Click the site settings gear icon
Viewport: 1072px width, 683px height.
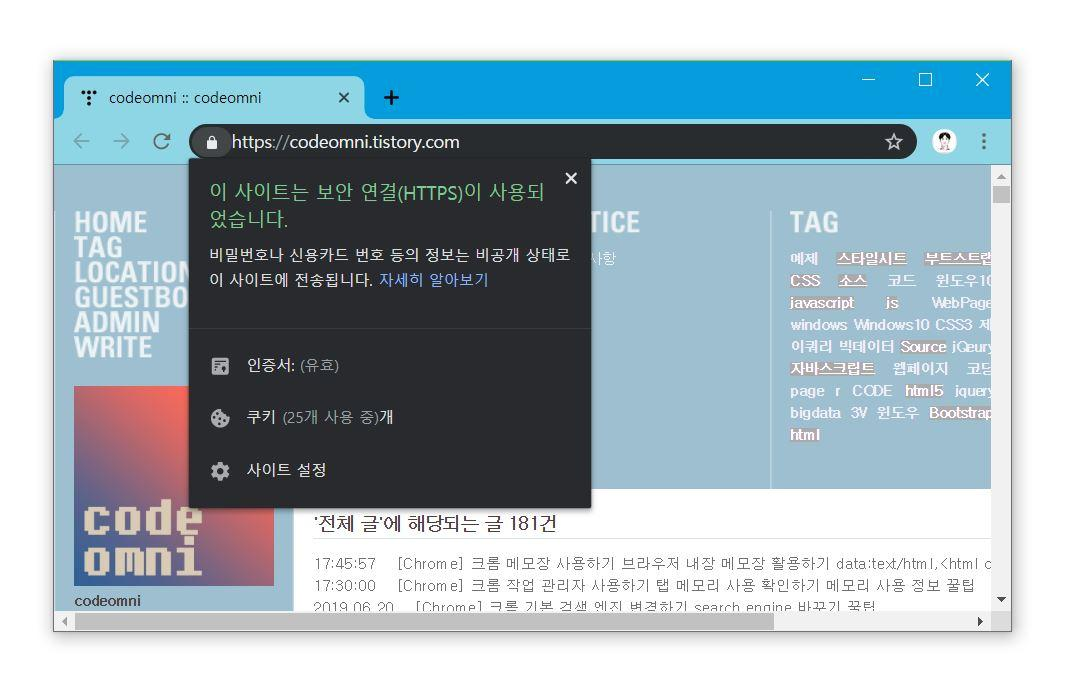(x=220, y=471)
